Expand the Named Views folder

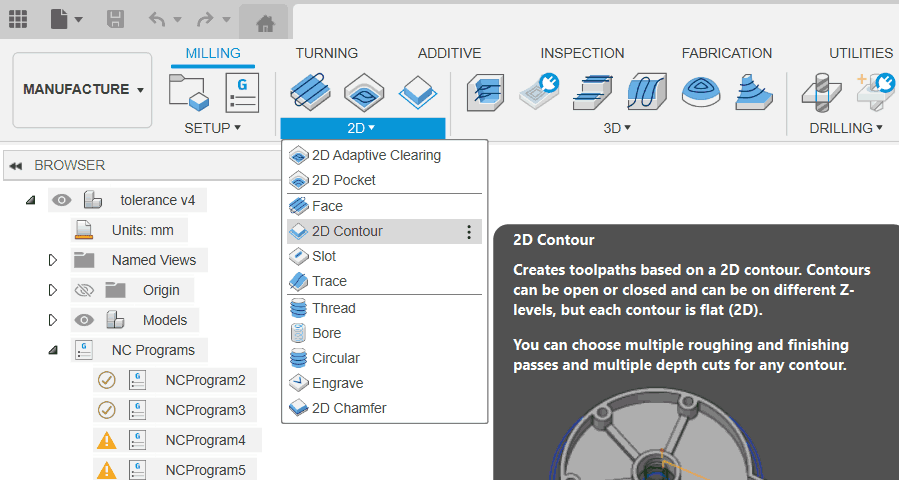coord(53,260)
